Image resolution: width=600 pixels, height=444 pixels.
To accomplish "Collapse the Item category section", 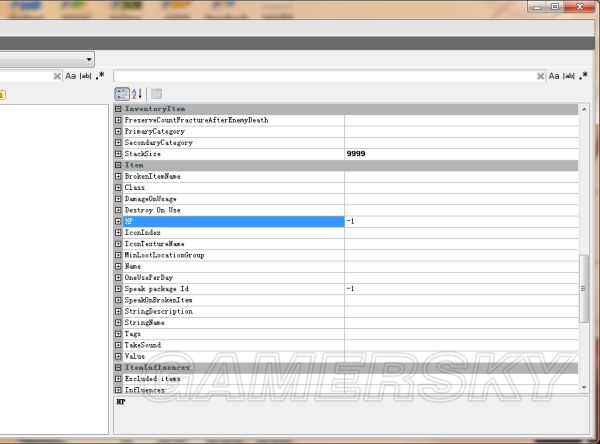I will click(x=119, y=165).
